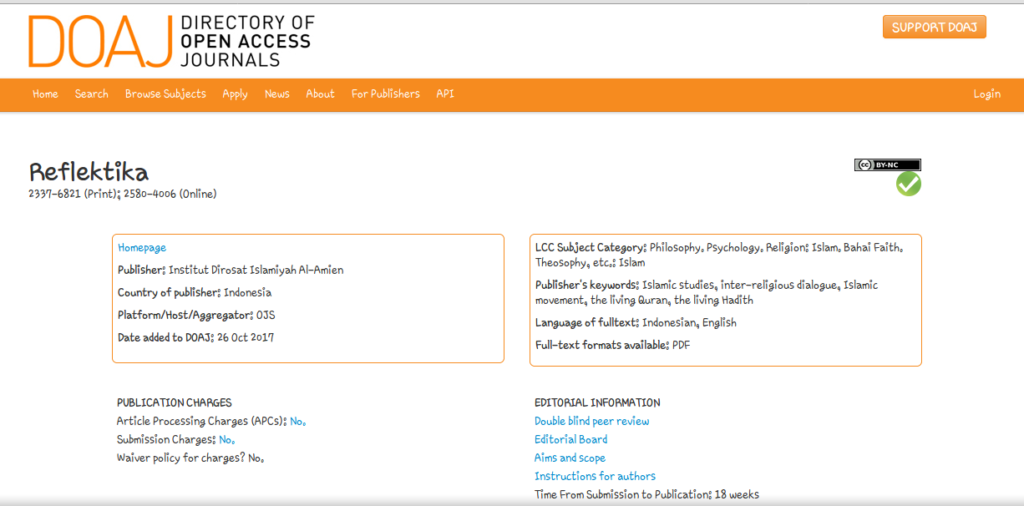The image size is (1024, 506).
Task: Click the Article Processing Charges 'No' link
Action: [x=297, y=421]
